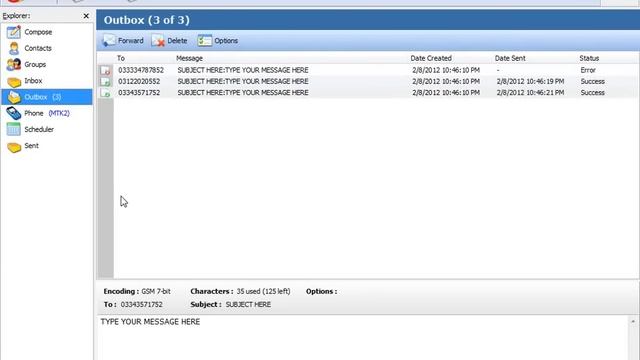Close the Explorer panel
The image size is (640, 360).
[x=86, y=16]
